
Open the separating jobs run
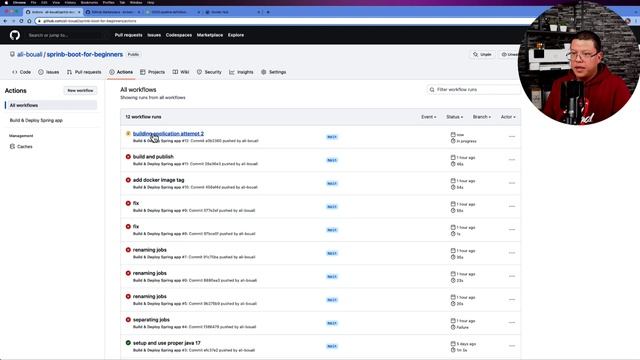pyautogui.click(x=151, y=320)
